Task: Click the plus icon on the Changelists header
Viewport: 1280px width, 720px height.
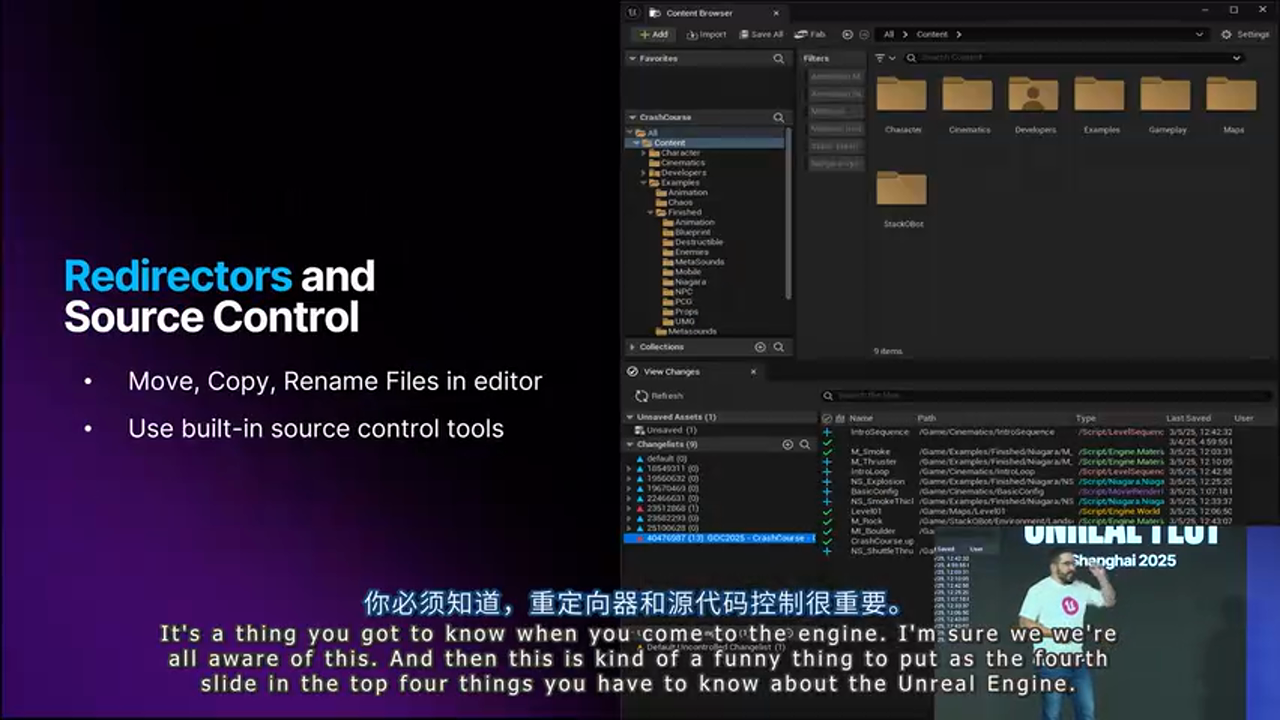Action: pyautogui.click(x=788, y=444)
